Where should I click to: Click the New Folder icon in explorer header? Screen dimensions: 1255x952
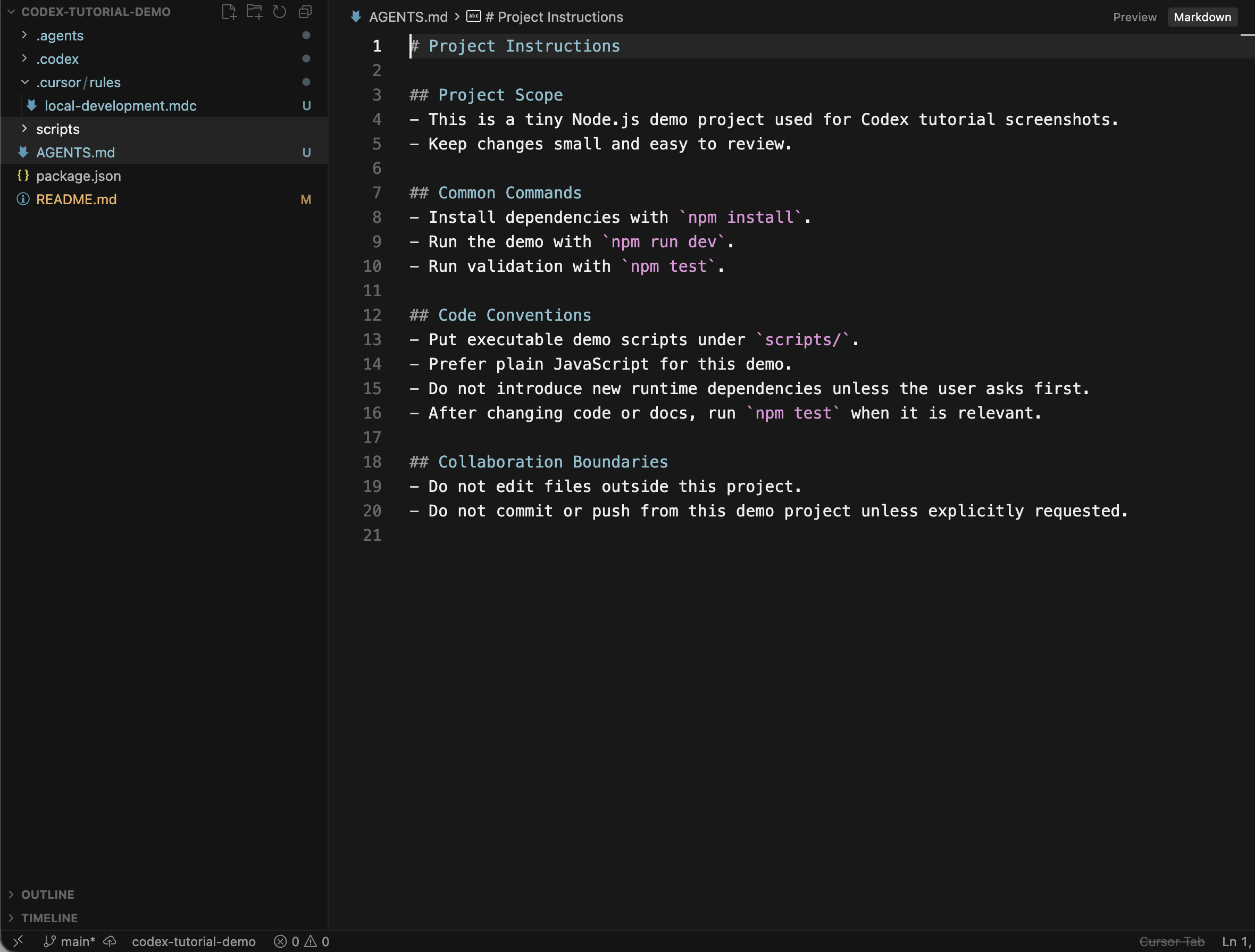254,12
